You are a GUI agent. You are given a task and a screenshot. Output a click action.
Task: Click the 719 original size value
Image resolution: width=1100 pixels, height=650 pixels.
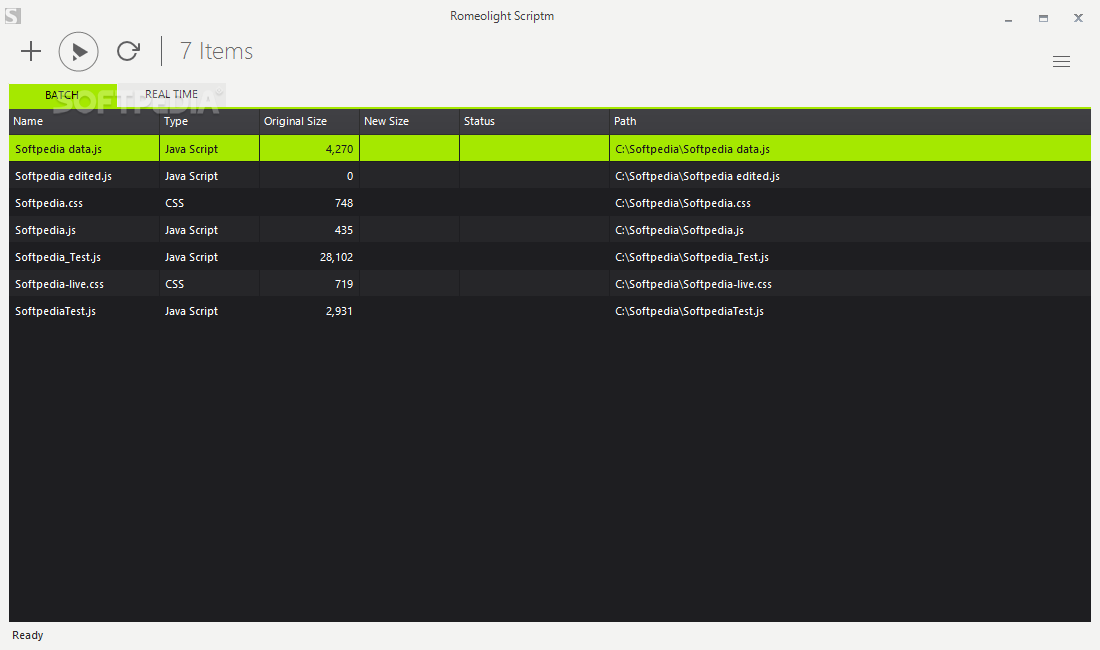click(x=344, y=284)
